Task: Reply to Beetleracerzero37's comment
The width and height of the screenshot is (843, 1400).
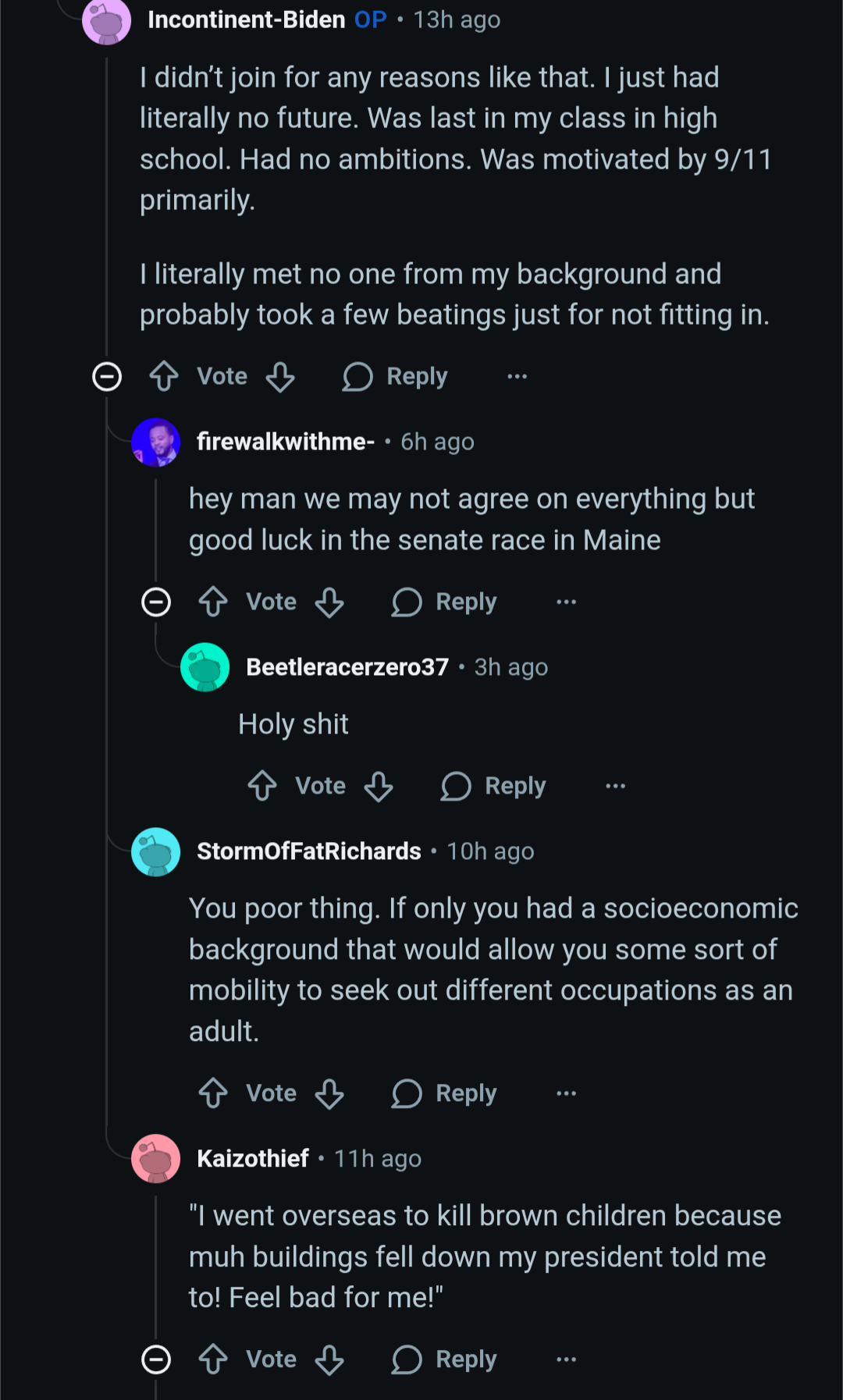Action: pyautogui.click(x=494, y=786)
